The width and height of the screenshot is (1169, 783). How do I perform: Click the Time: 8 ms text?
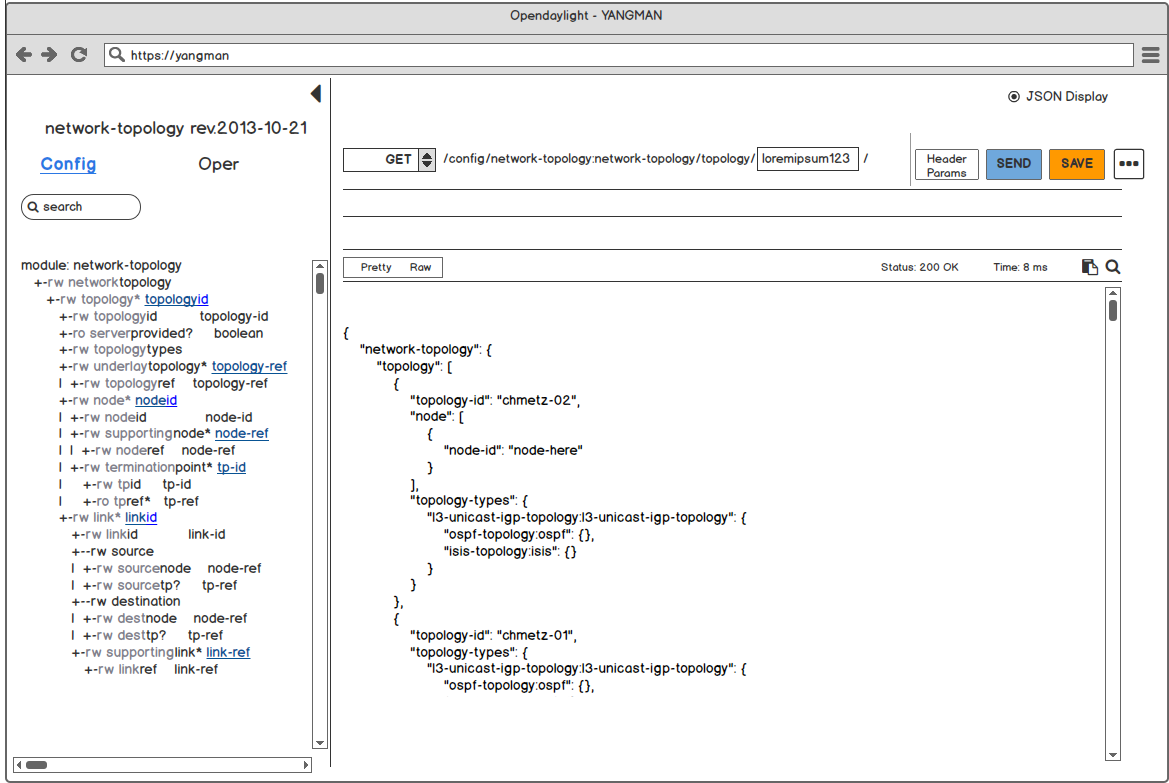(x=1020, y=267)
